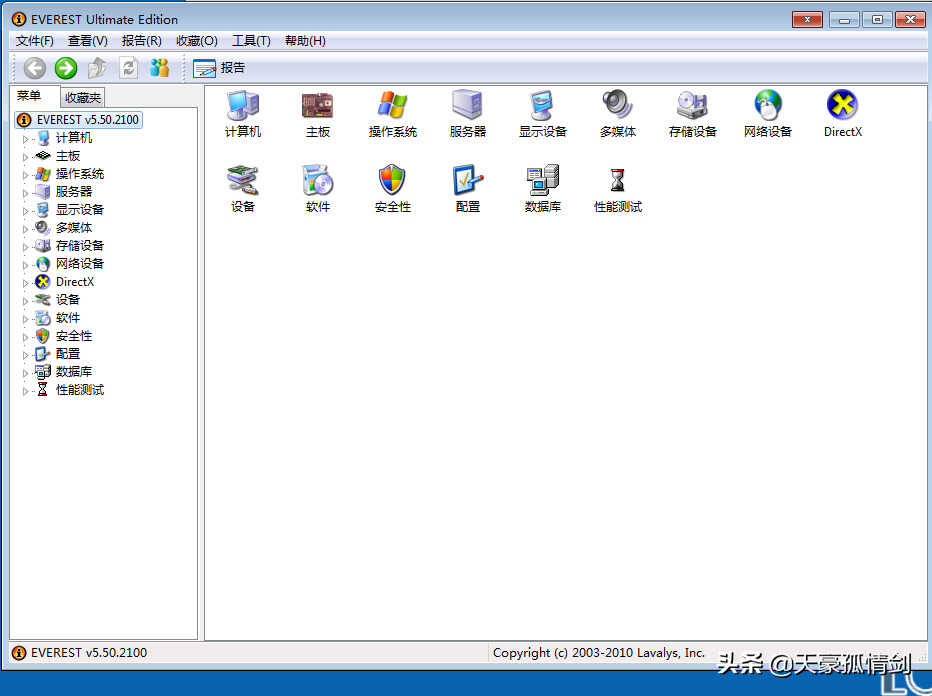This screenshot has height=696, width=932.
Task: Expand the 操作系统 tree node arrow
Action: pos(25,175)
